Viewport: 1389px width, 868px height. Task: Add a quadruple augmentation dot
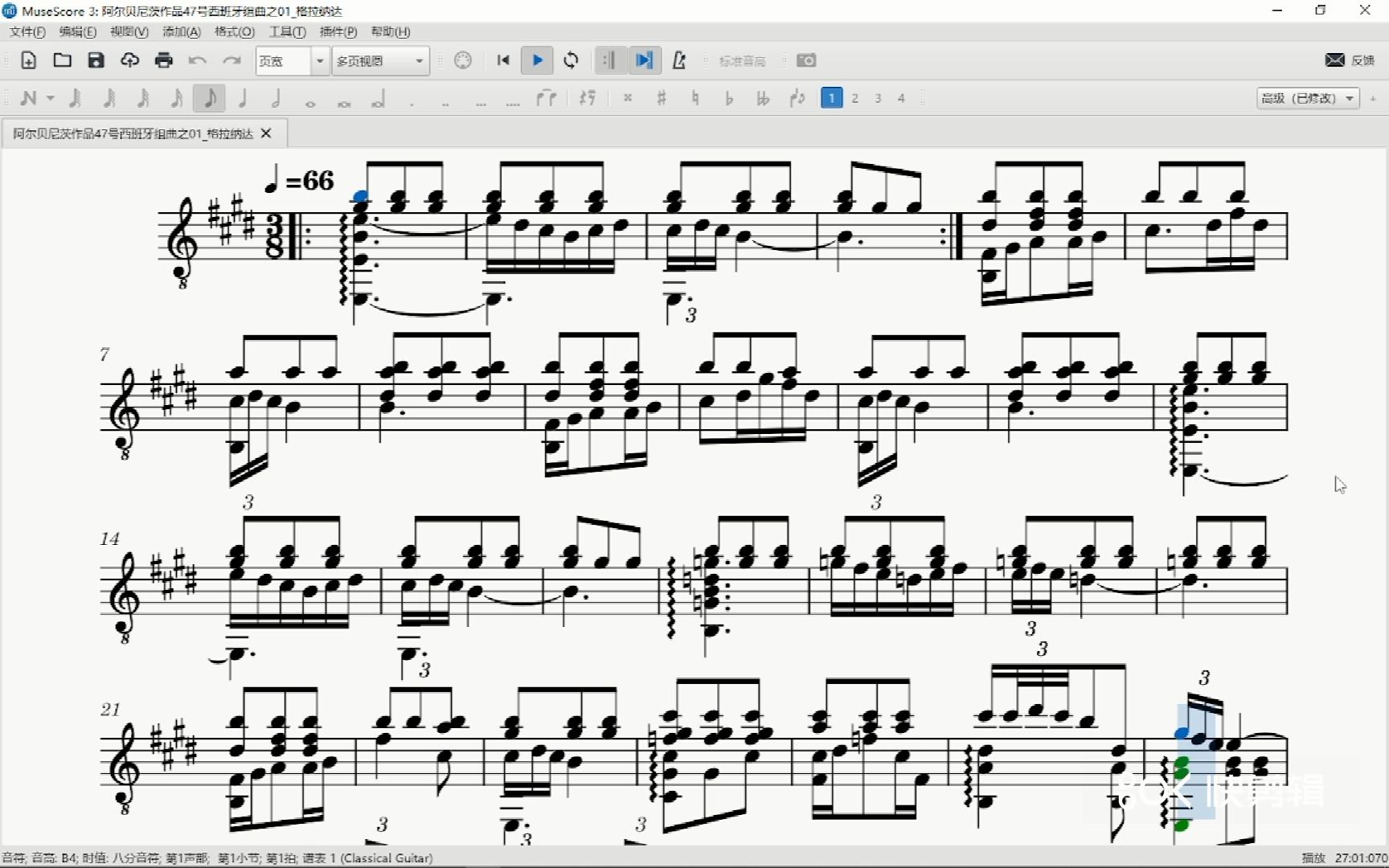point(513,103)
